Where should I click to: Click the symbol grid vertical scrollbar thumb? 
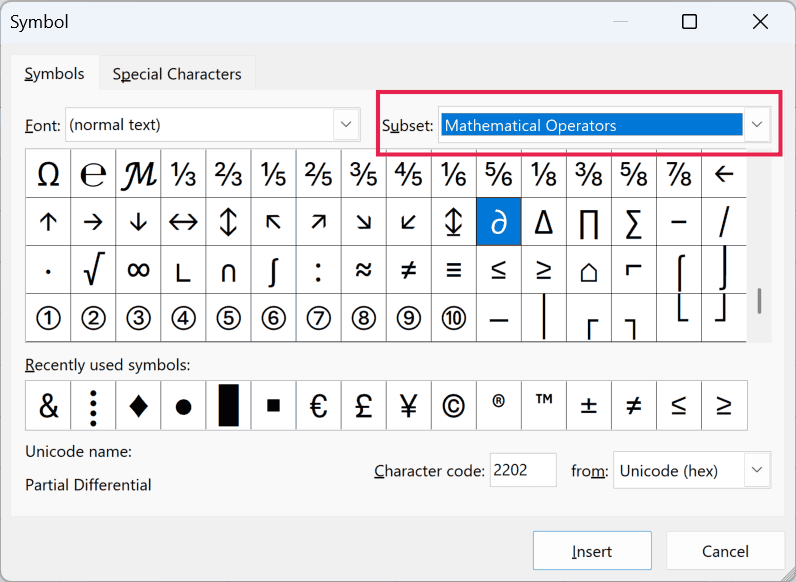point(759,301)
